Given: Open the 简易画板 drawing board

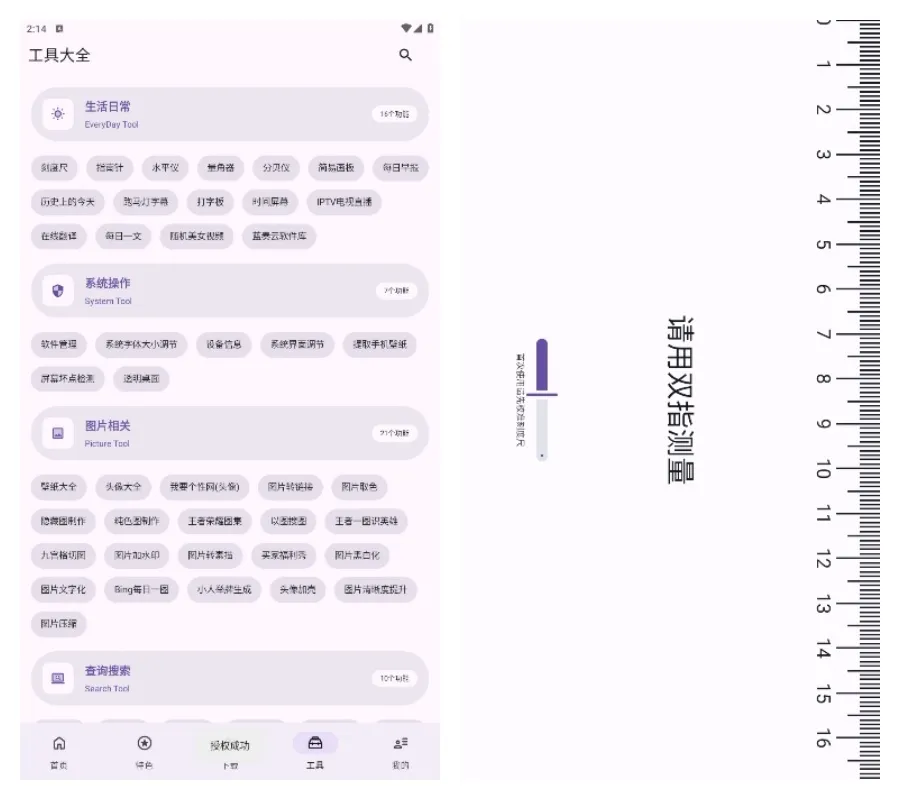Looking at the screenshot, I should [x=336, y=168].
